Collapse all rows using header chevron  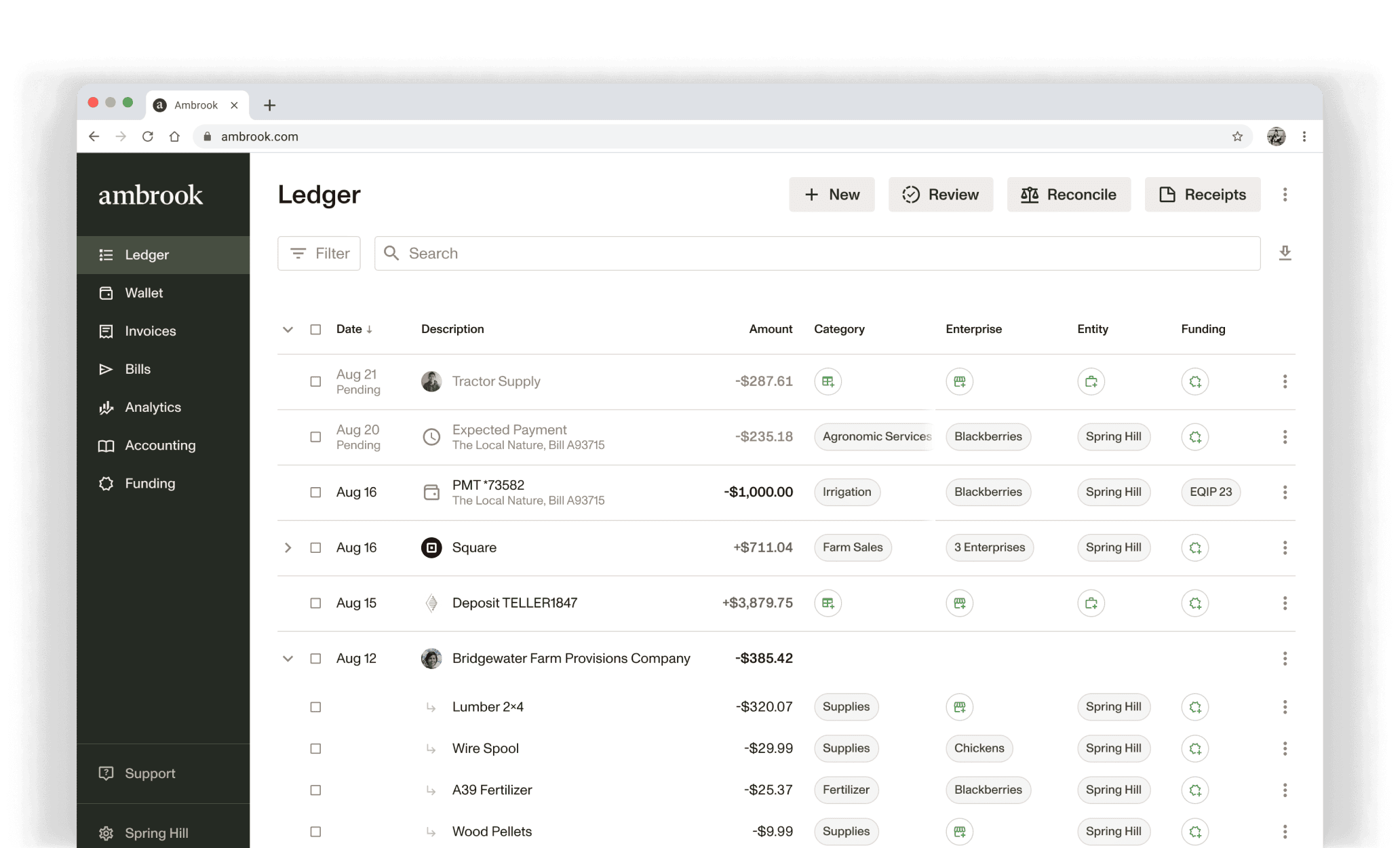(x=288, y=329)
